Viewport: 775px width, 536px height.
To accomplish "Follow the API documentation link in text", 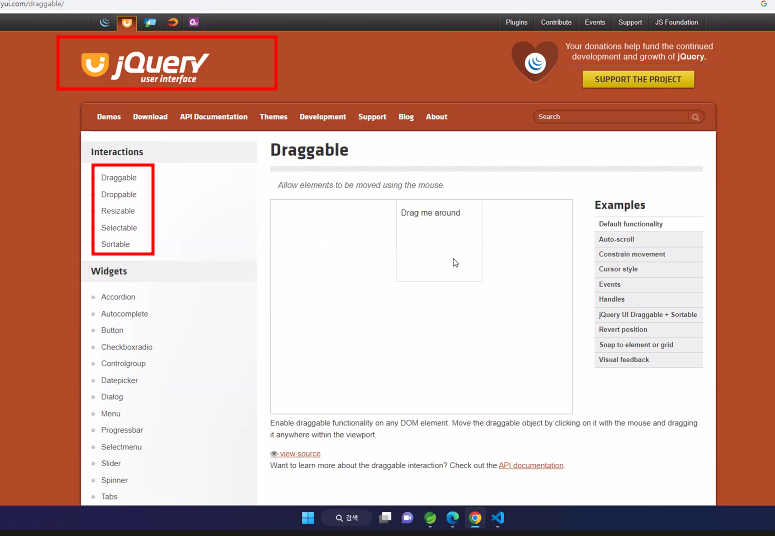I will pyautogui.click(x=531, y=465).
